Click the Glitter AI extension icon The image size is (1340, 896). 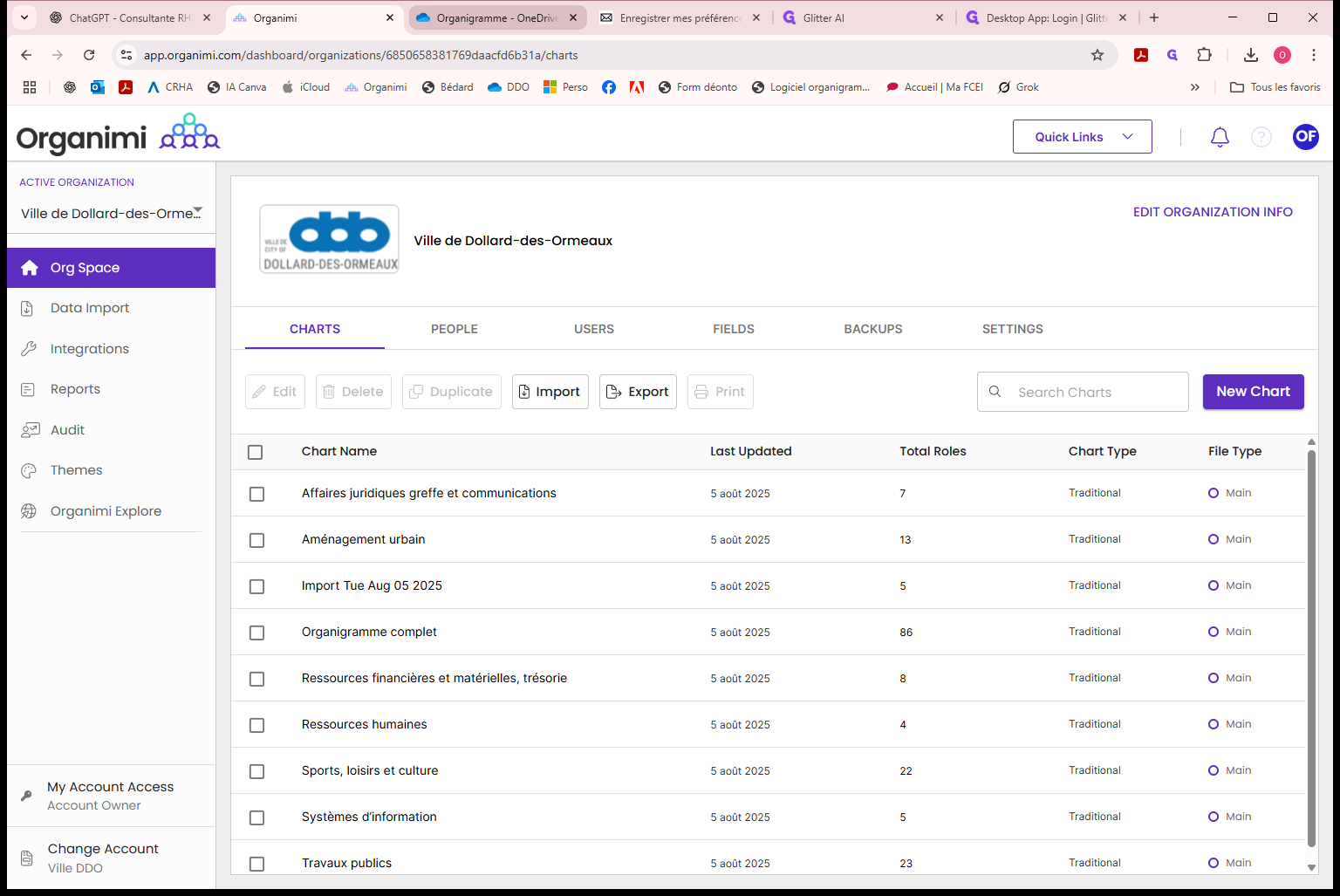1172,55
